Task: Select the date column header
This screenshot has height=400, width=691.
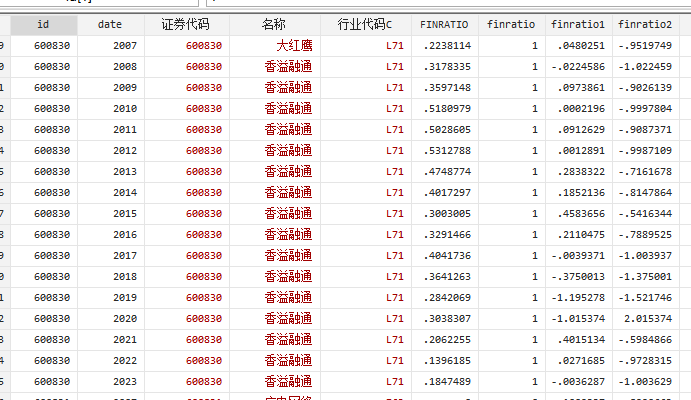Action: pyautogui.click(x=110, y=24)
